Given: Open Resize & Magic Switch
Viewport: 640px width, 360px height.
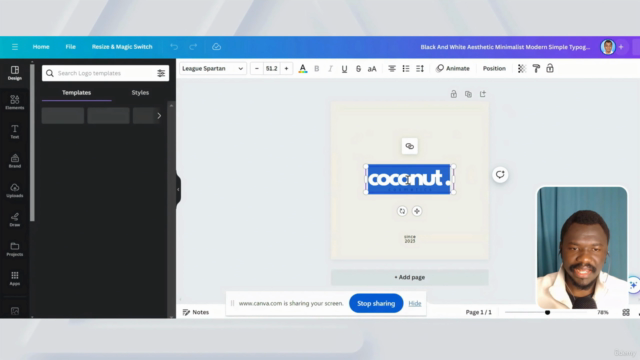Looking at the screenshot, I should coord(122,47).
